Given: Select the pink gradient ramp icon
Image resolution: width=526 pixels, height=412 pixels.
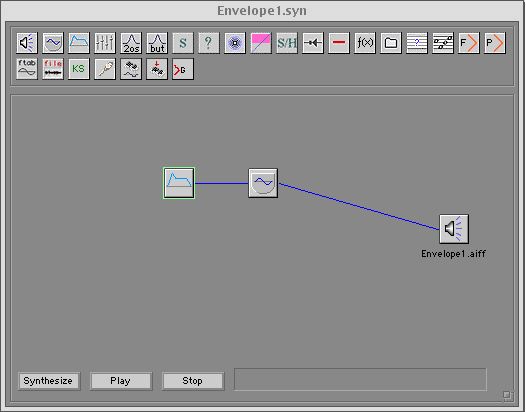Looking at the screenshot, I should pyautogui.click(x=261, y=43).
